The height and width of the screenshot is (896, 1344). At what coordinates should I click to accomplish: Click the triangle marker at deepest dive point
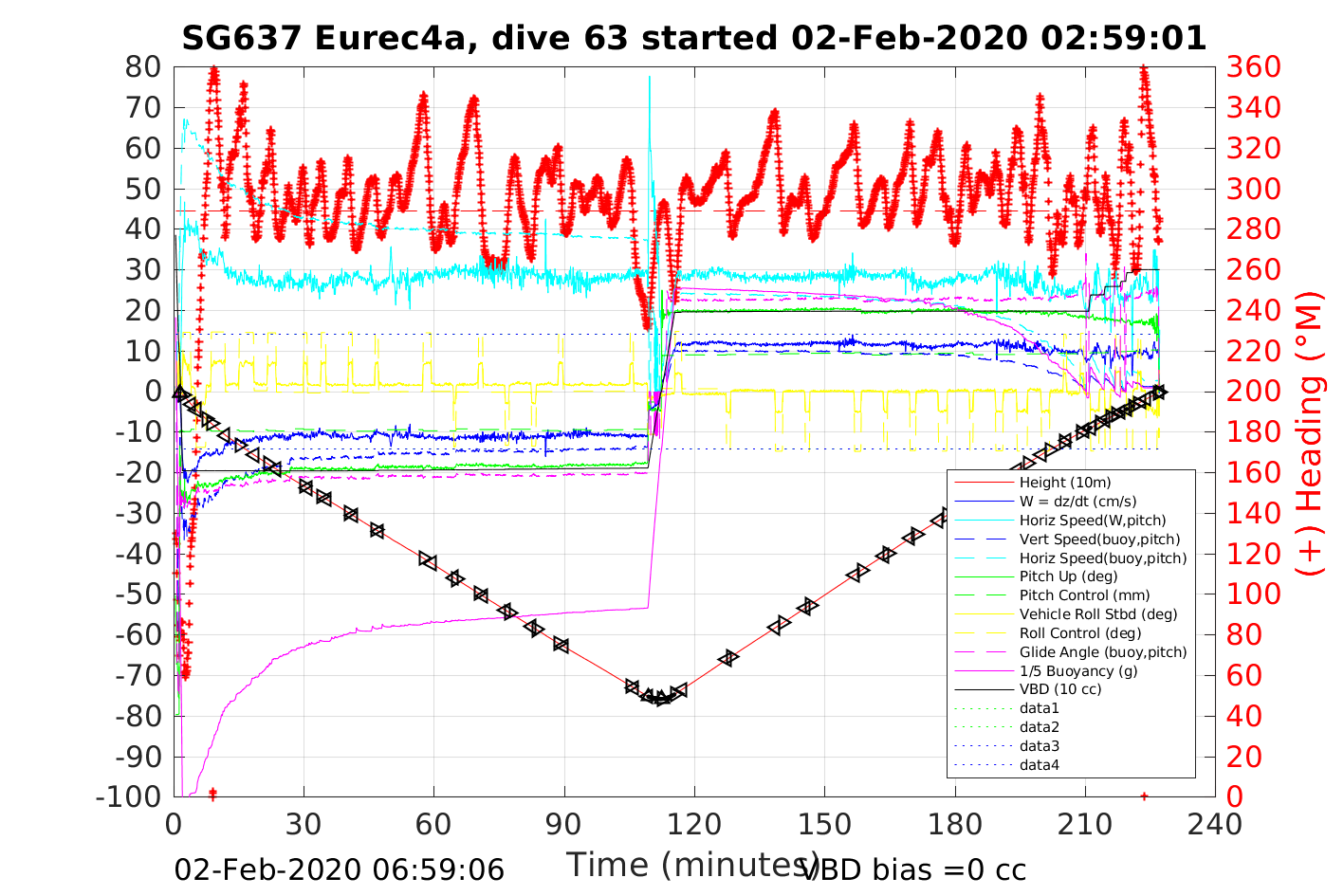pos(662,698)
